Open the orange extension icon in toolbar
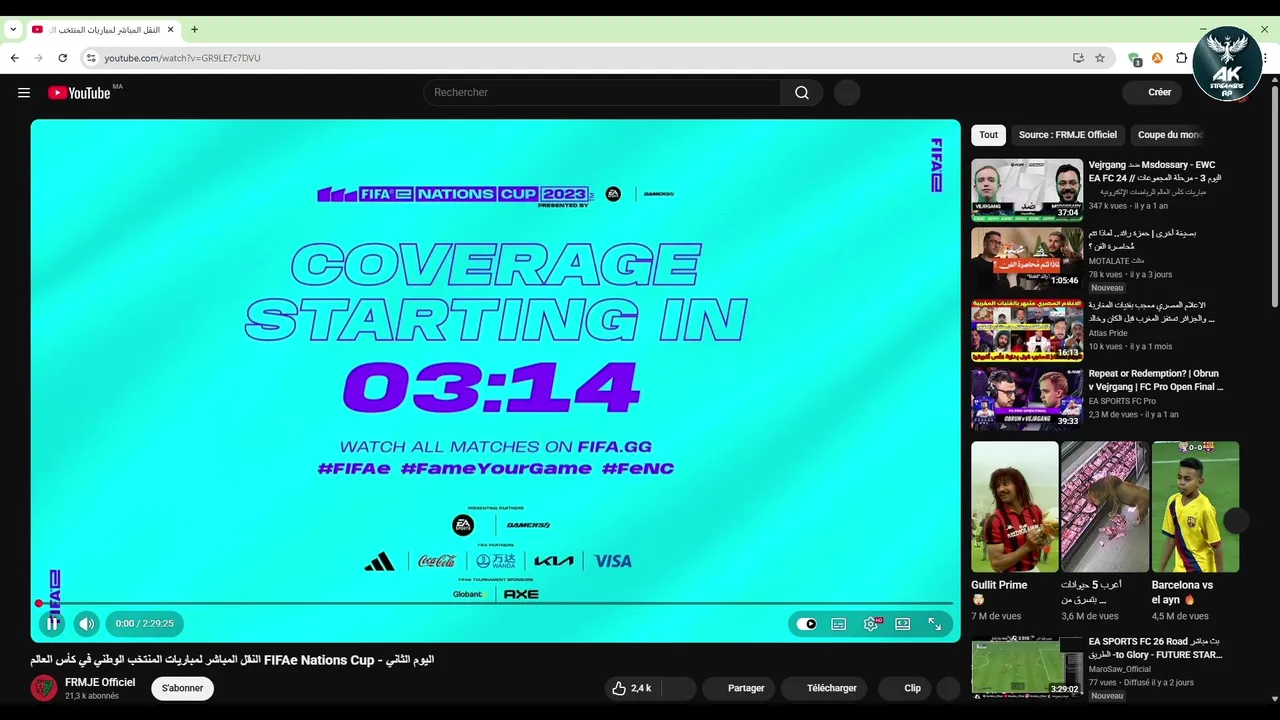1280x720 pixels. pos(1157,58)
